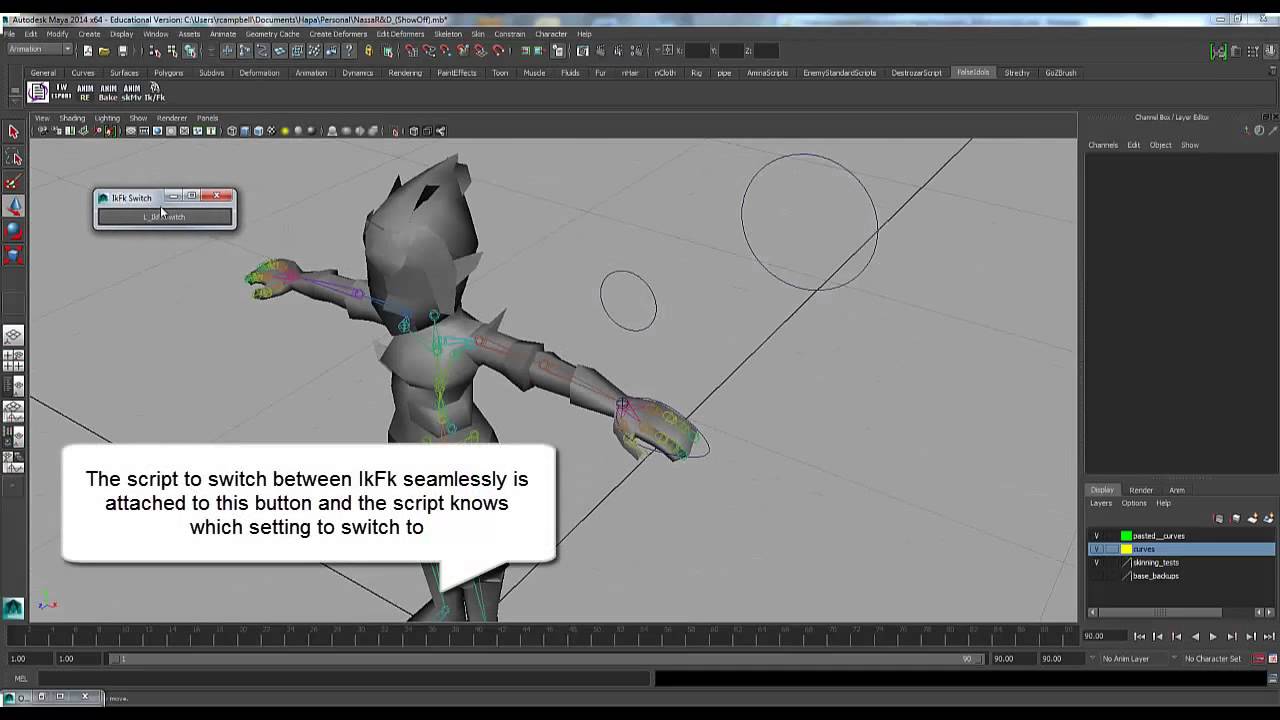Click the lock selection padlock icon

[x=368, y=51]
